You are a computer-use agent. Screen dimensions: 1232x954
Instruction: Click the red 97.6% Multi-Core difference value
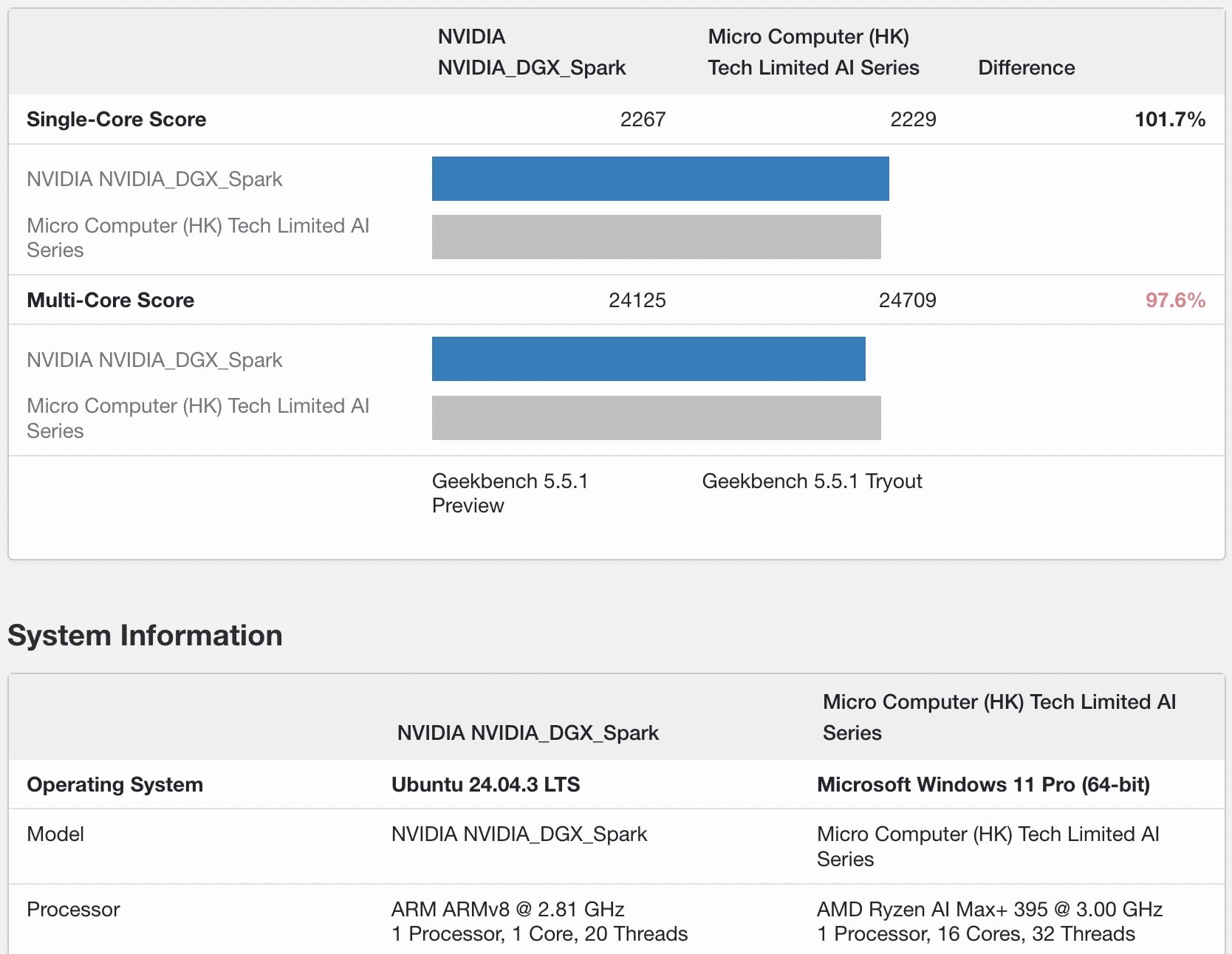tap(1176, 300)
